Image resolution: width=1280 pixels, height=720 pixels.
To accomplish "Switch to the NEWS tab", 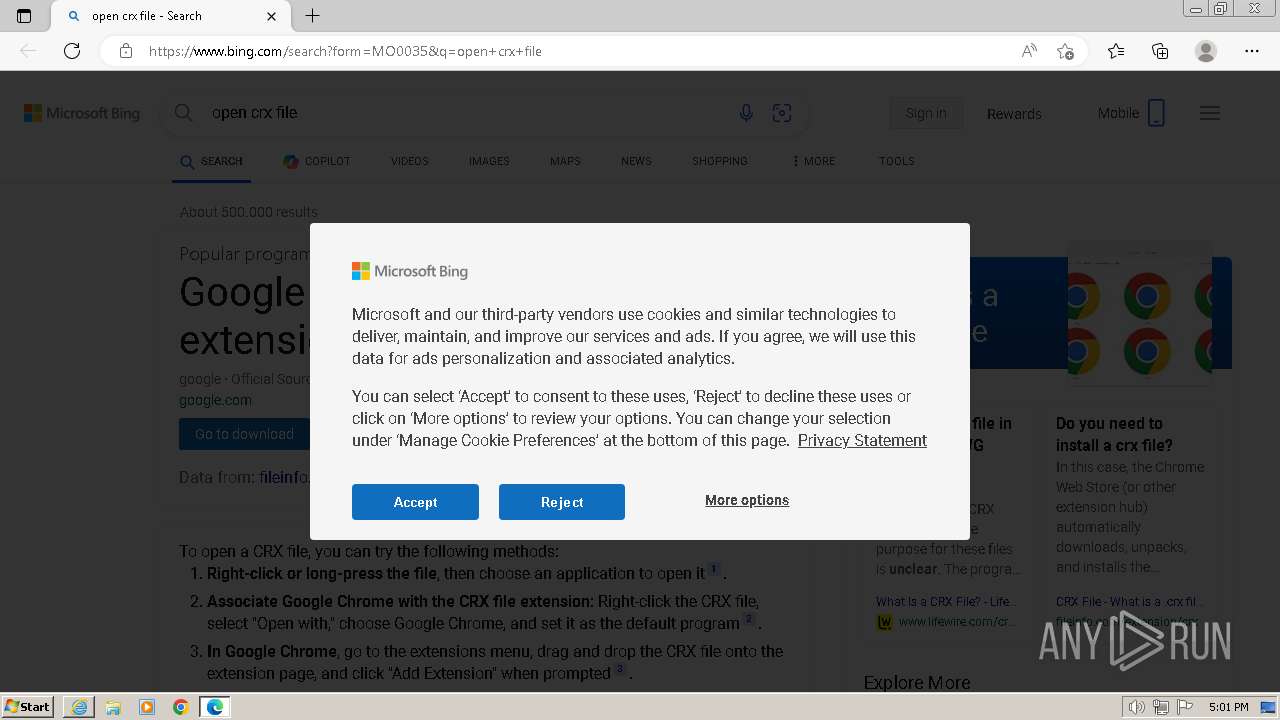I will 636,161.
